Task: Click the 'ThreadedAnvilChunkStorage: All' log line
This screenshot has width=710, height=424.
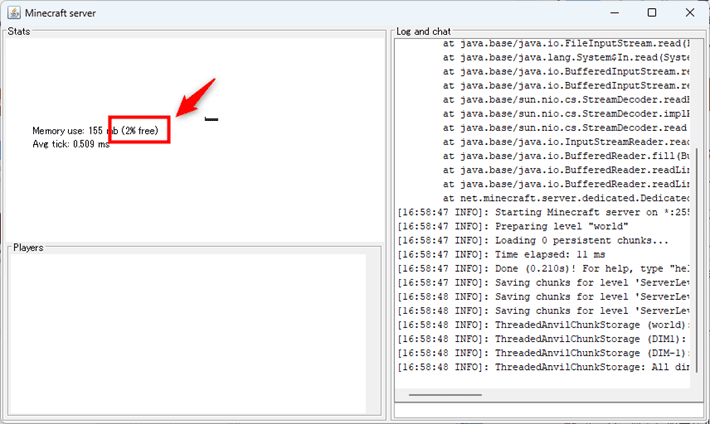Action: (543, 367)
